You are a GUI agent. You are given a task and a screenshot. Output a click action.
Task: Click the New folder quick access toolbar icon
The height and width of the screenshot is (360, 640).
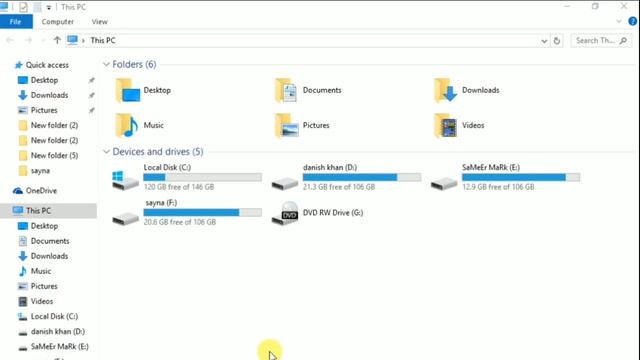(x=37, y=7)
